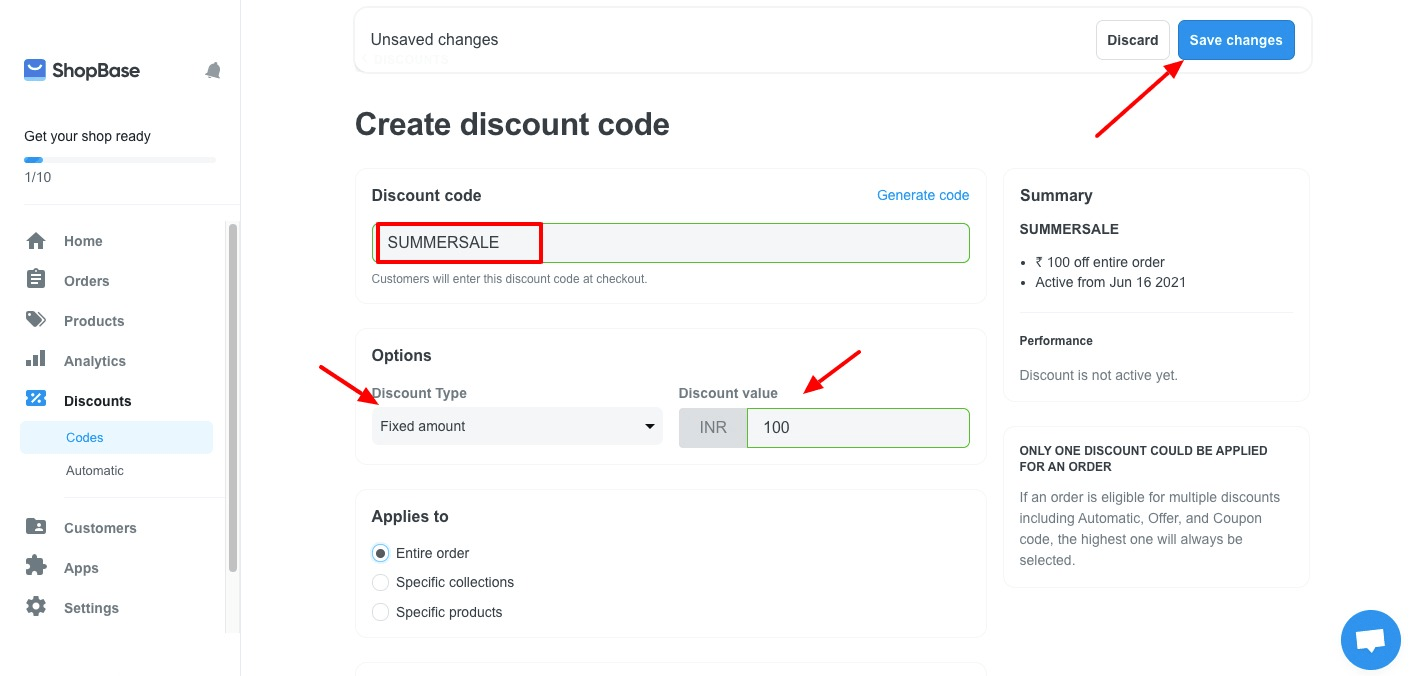Open Orders via clipboard icon

tap(36, 280)
